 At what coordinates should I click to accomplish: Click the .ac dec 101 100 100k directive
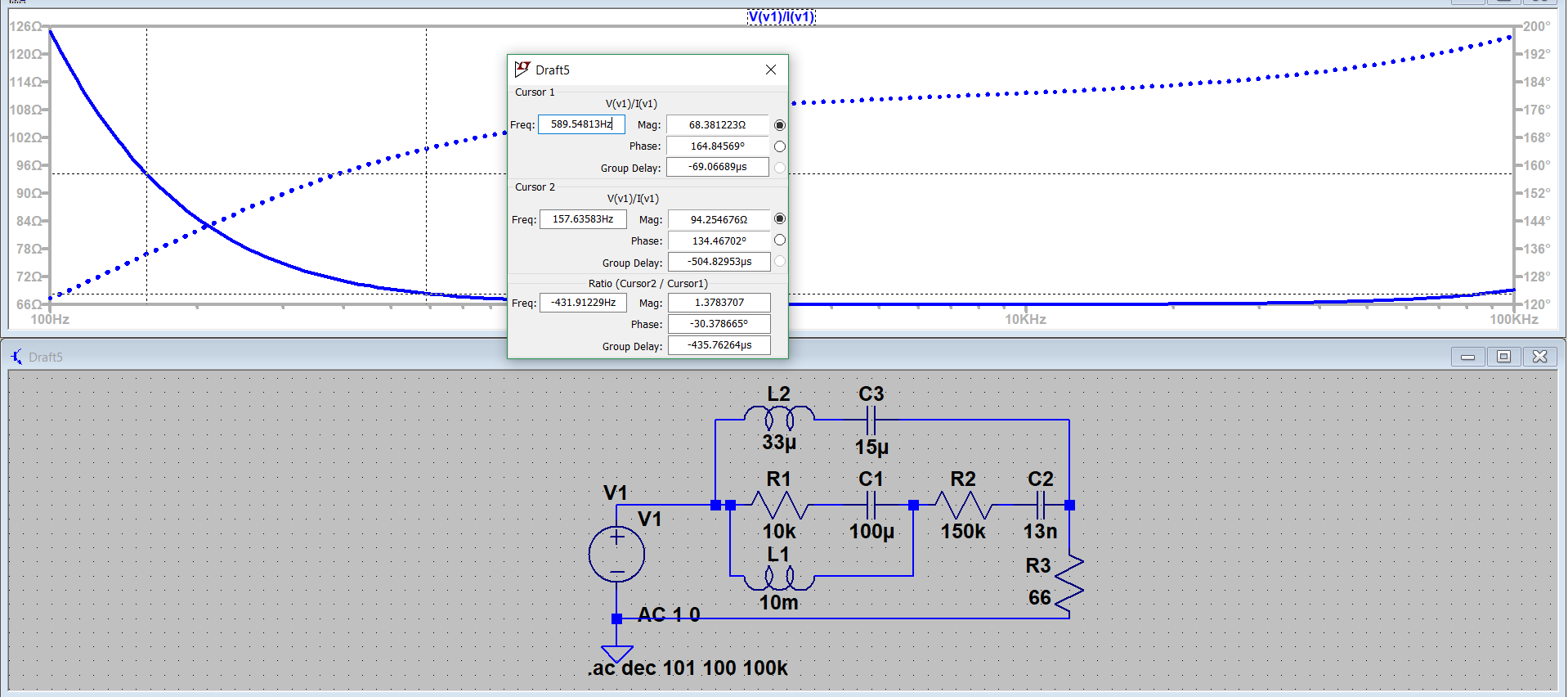tap(688, 668)
